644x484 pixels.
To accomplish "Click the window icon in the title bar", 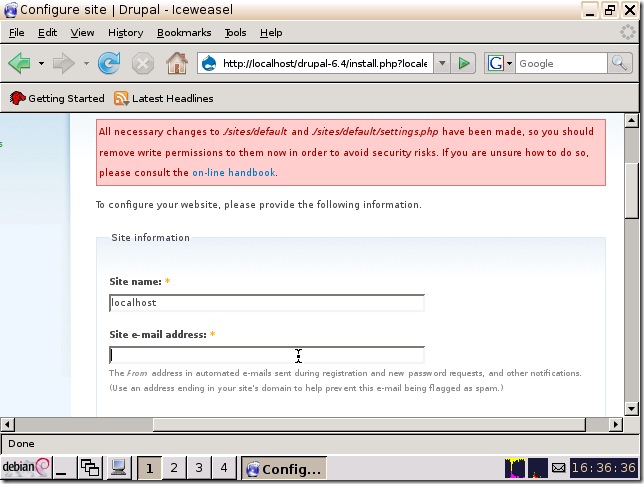I will (x=10, y=10).
